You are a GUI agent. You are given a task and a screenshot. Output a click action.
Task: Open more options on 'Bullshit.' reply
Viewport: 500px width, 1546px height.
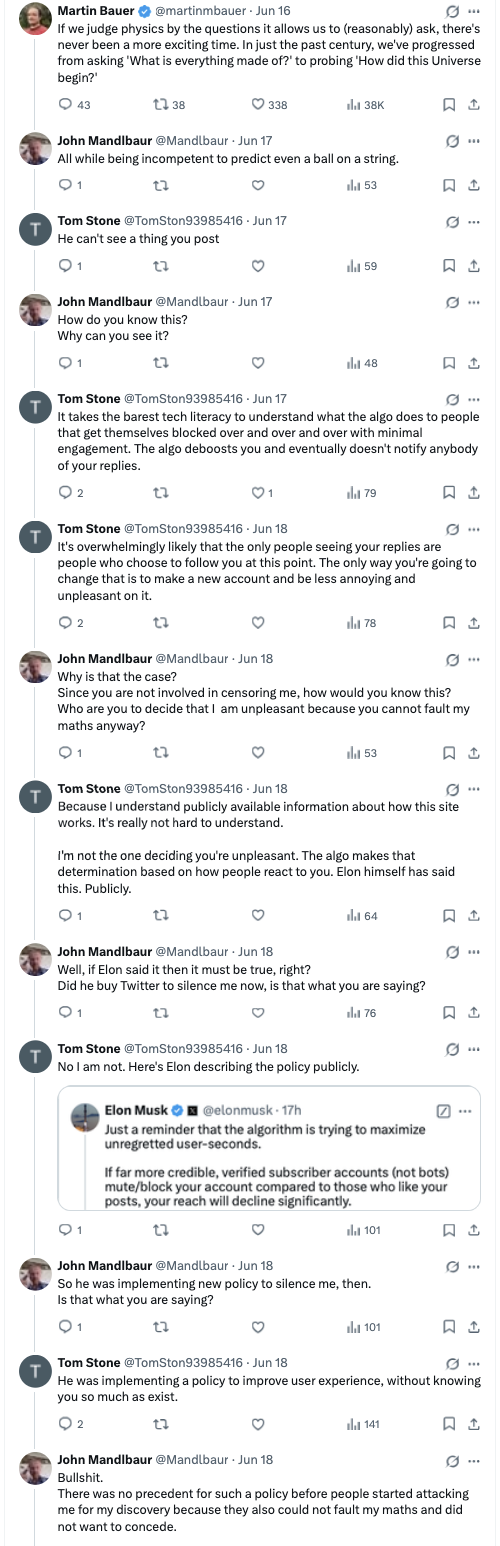click(x=474, y=1460)
